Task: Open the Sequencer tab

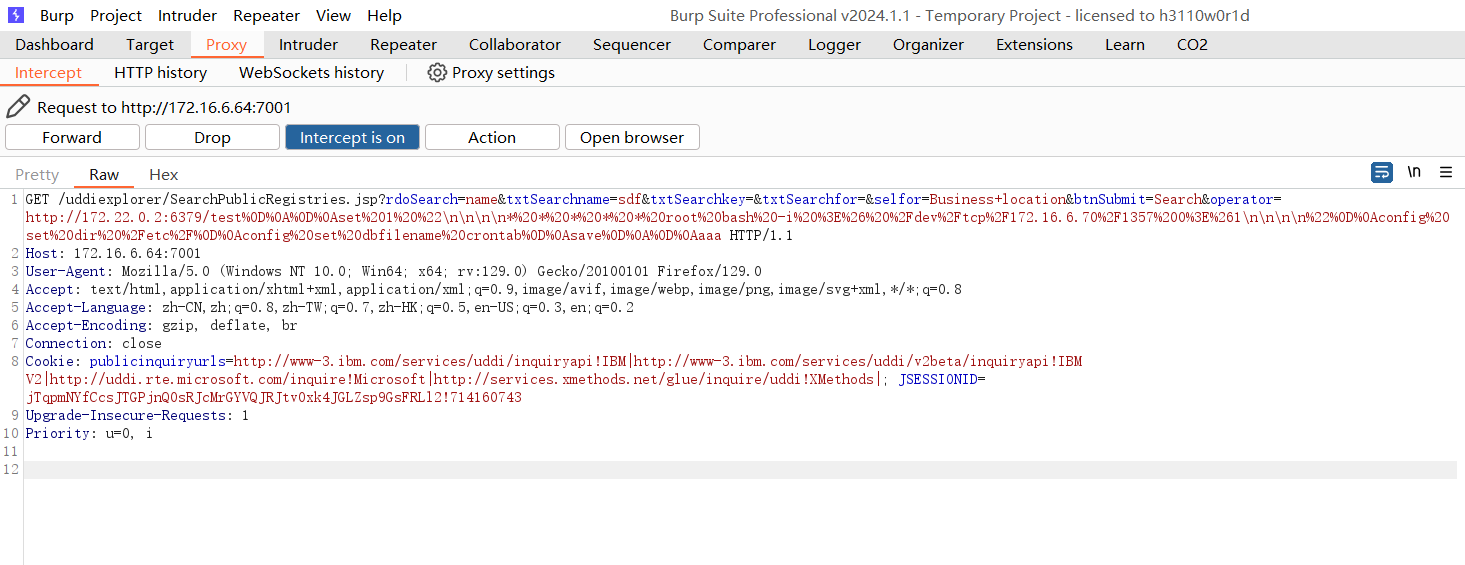Action: tap(632, 45)
